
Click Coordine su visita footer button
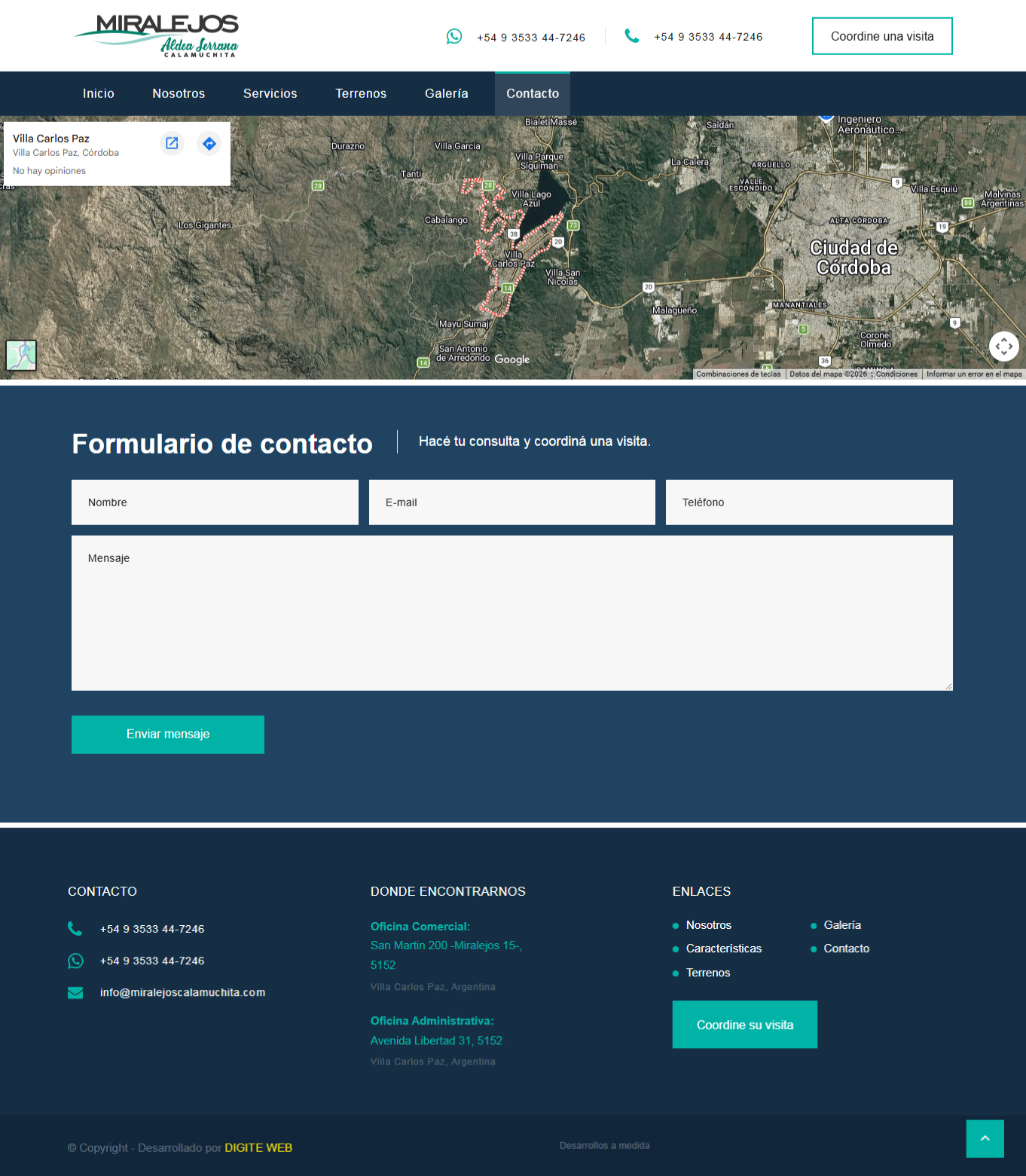pyautogui.click(x=745, y=1025)
